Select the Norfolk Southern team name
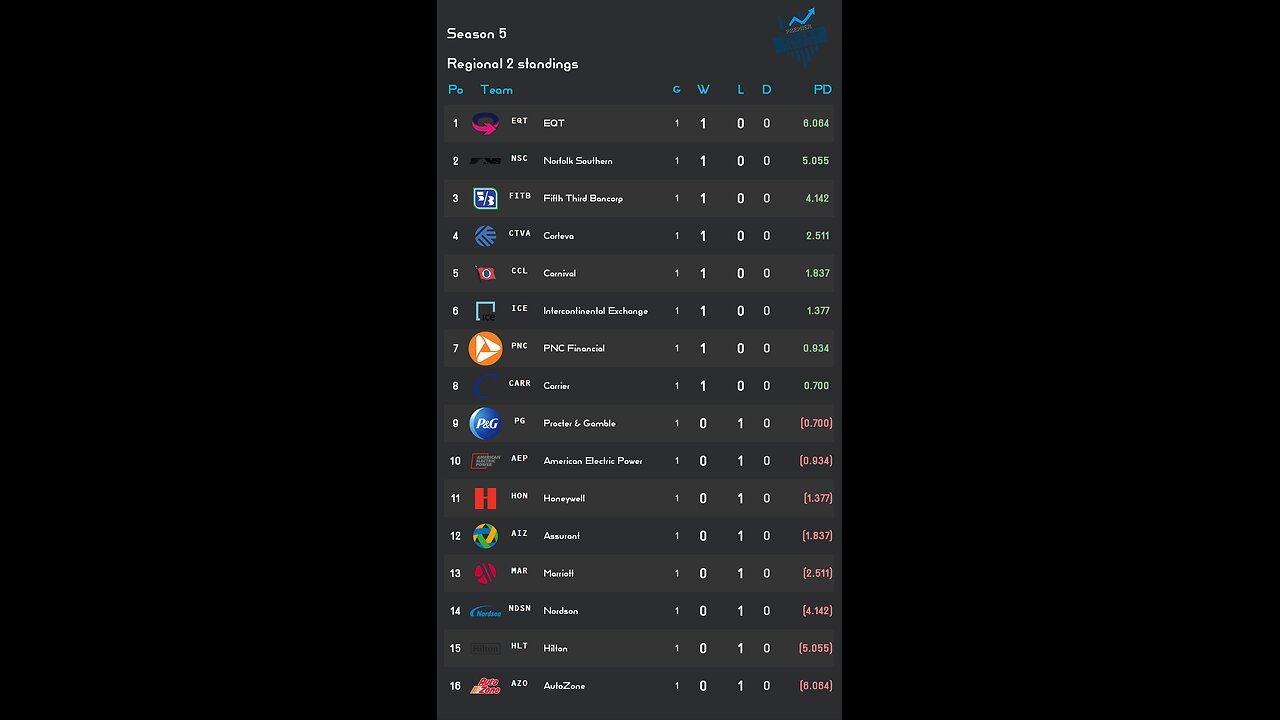 [x=578, y=161]
